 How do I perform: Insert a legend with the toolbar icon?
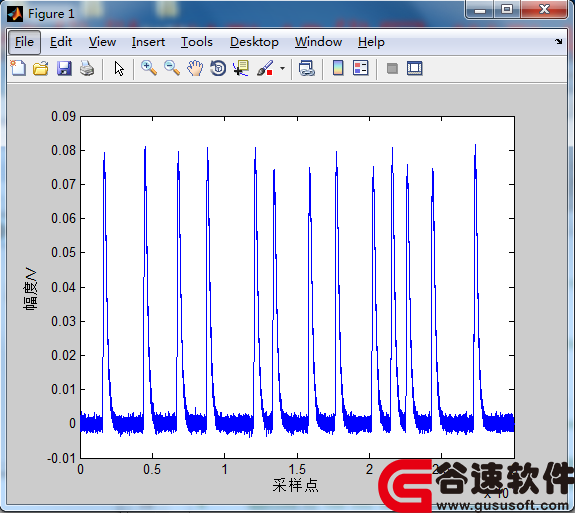point(361,68)
